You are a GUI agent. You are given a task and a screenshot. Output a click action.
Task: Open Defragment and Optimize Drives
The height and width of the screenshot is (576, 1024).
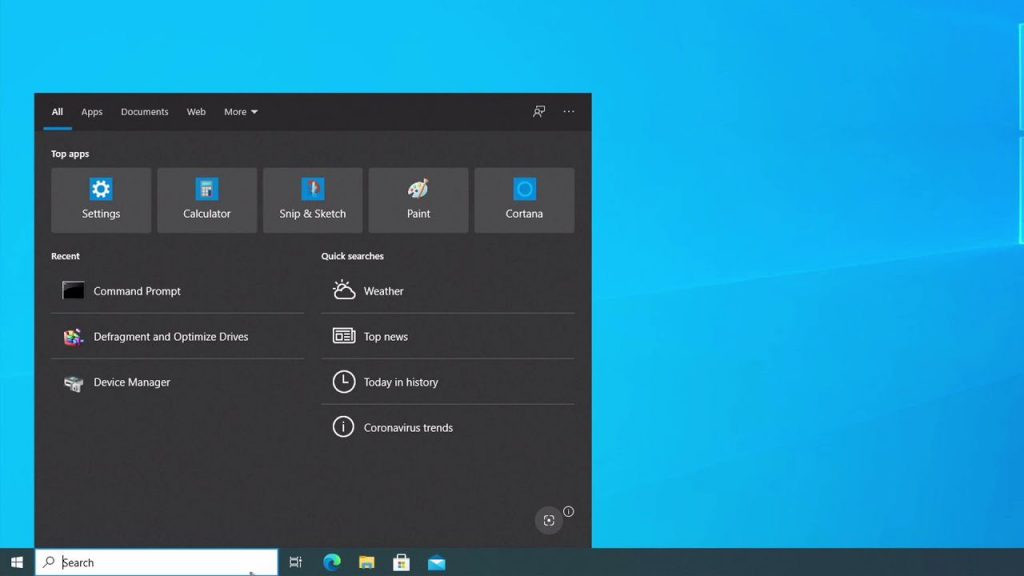pos(178,336)
